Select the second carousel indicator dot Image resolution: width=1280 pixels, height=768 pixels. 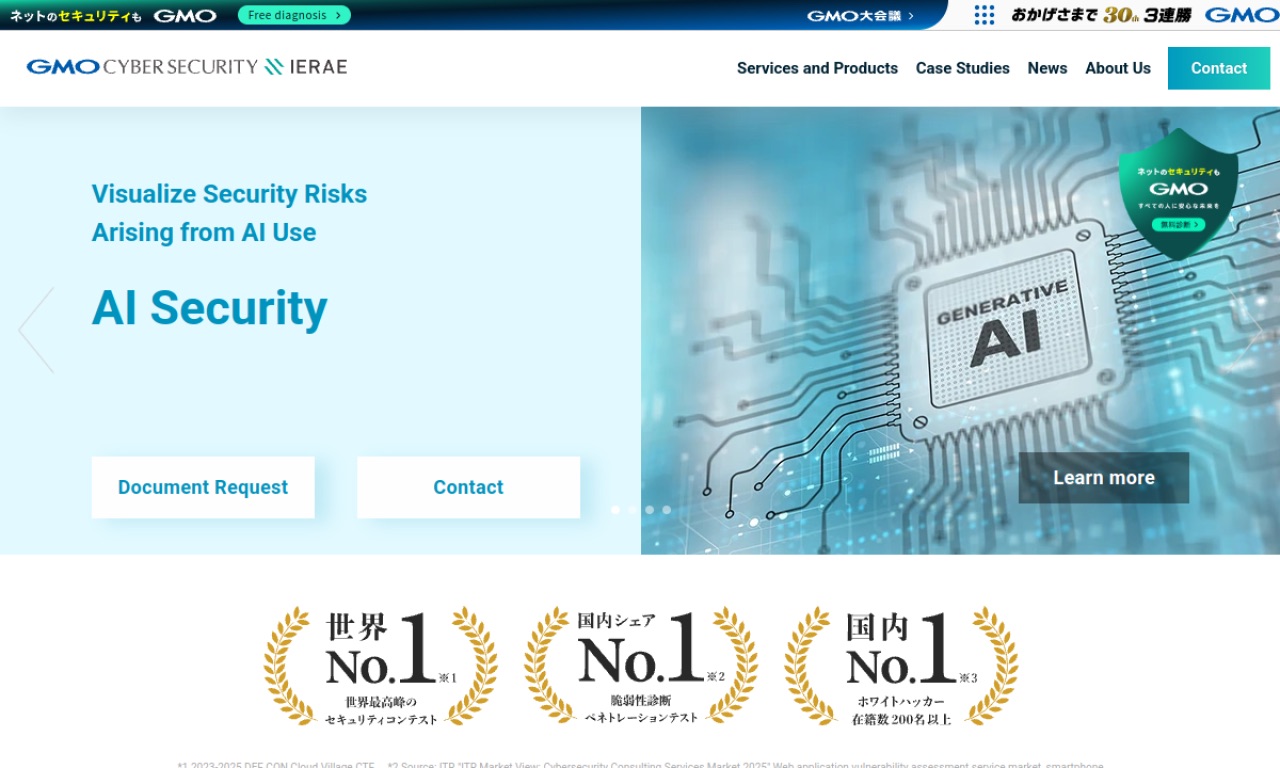pyautogui.click(x=632, y=510)
